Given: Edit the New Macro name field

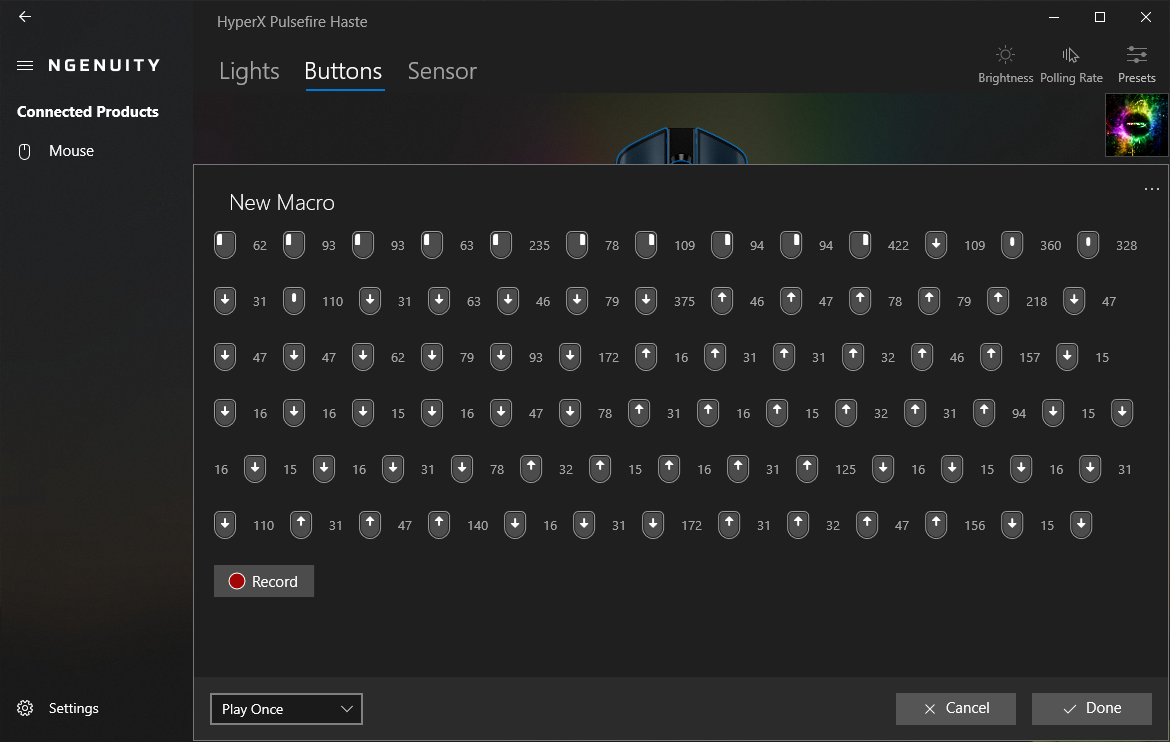Looking at the screenshot, I should coord(282,202).
